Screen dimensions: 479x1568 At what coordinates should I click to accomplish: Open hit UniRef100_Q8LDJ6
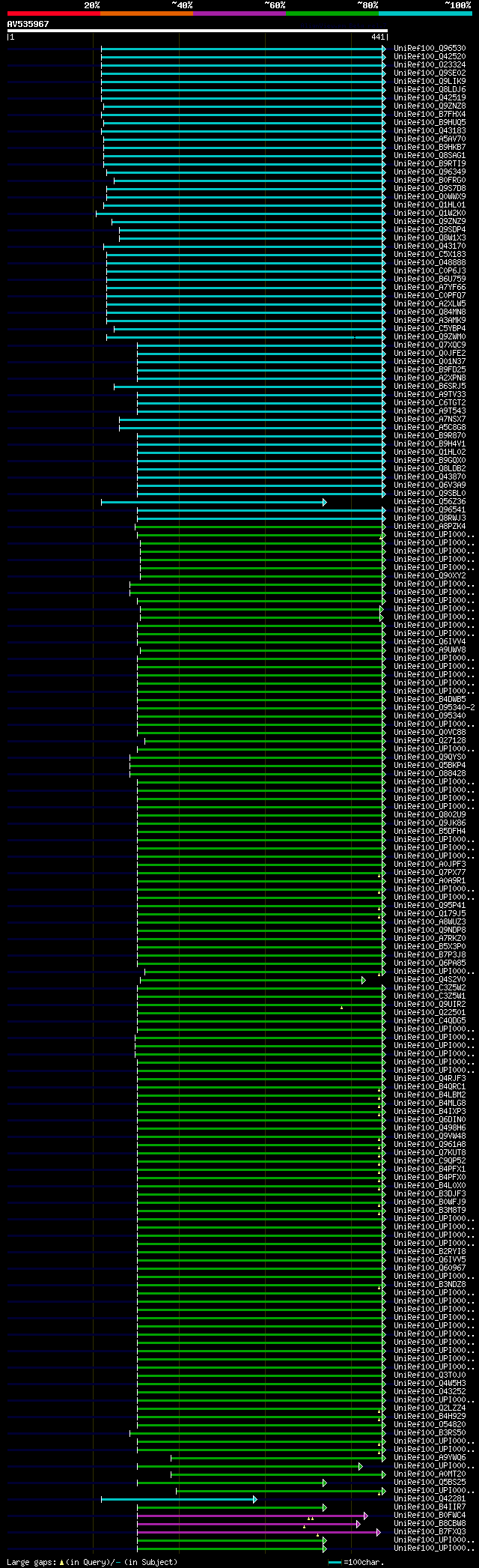[x=430, y=90]
